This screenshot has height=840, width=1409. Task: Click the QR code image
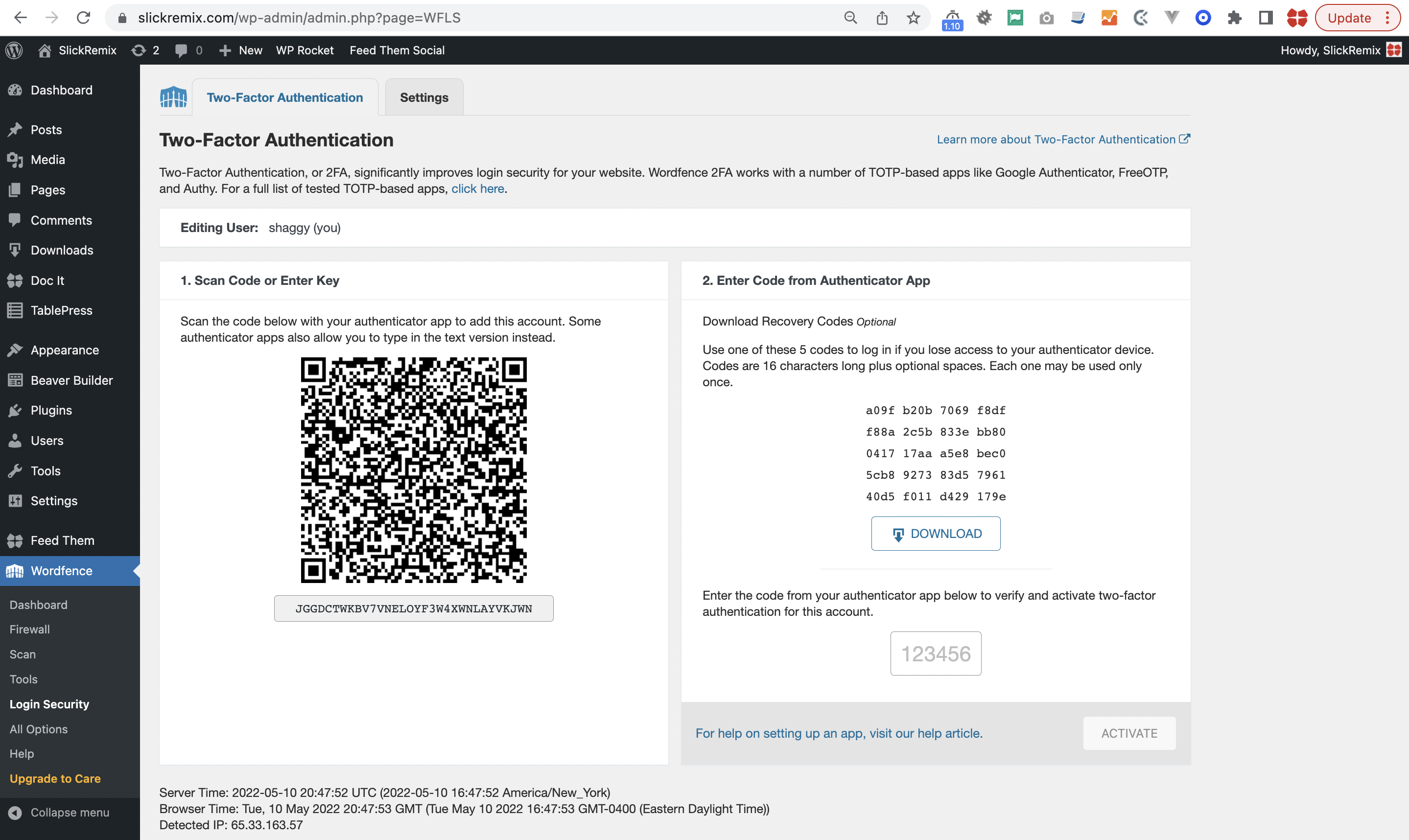(414, 470)
